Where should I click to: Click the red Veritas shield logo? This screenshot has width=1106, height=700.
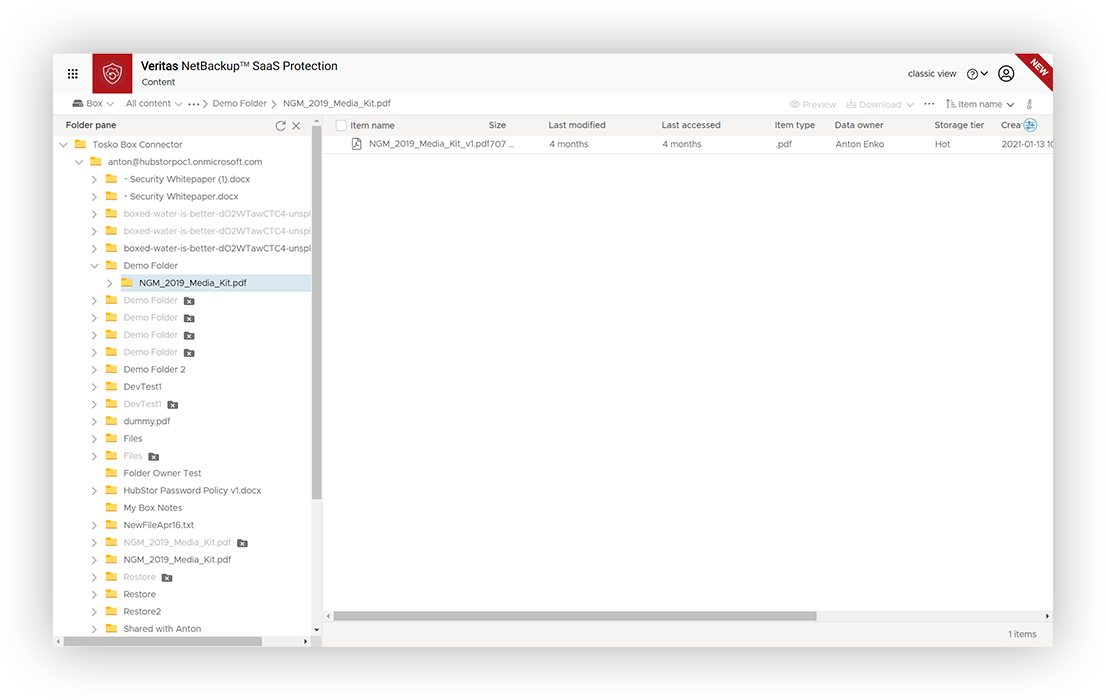[x=112, y=73]
